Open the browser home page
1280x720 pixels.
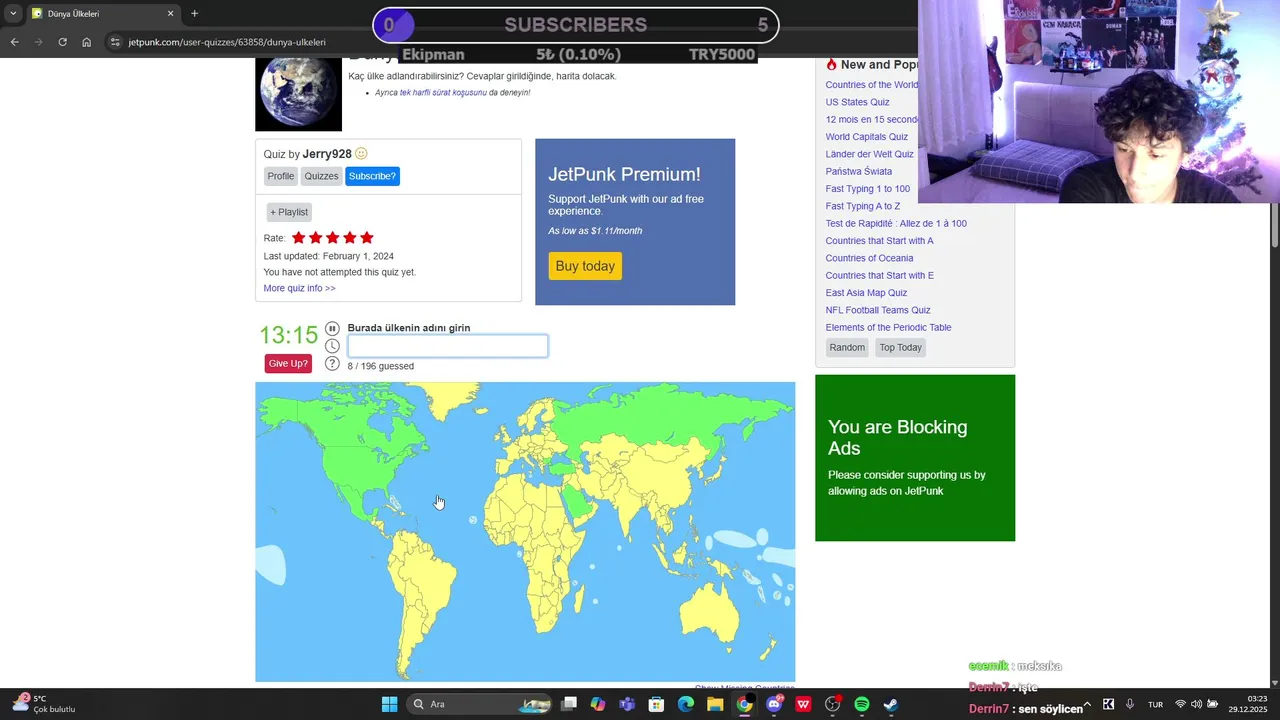87,42
